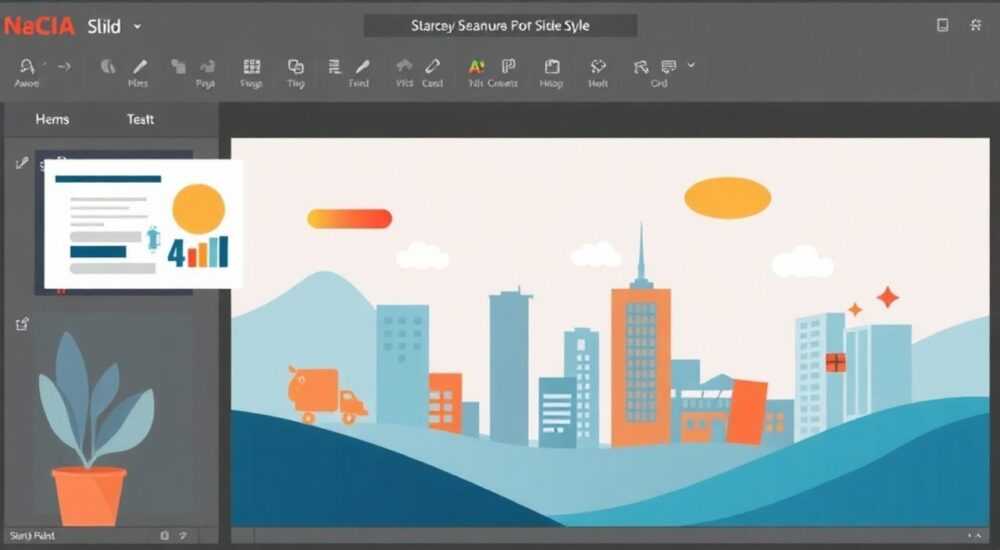1000x550 pixels.
Task: Open the grid settings icon at top right
Action: tap(976, 25)
